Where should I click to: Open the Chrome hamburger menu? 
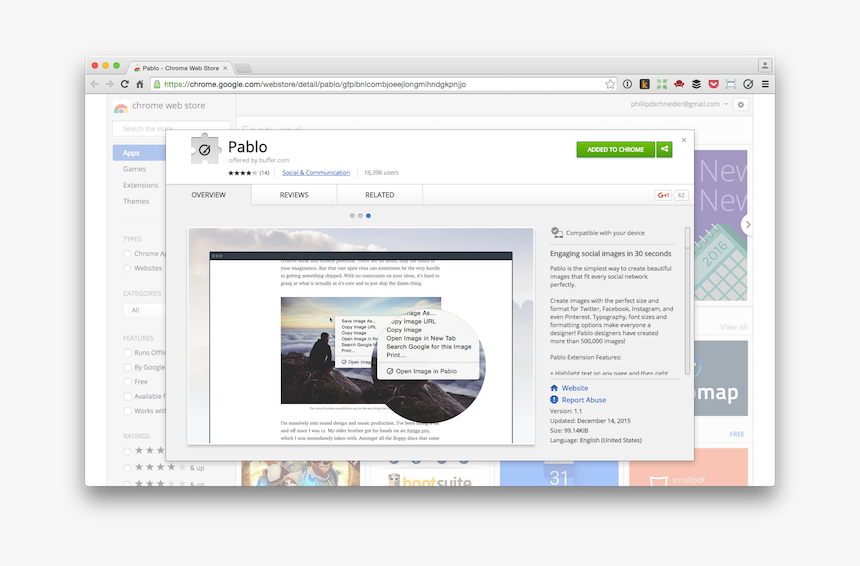coord(765,84)
